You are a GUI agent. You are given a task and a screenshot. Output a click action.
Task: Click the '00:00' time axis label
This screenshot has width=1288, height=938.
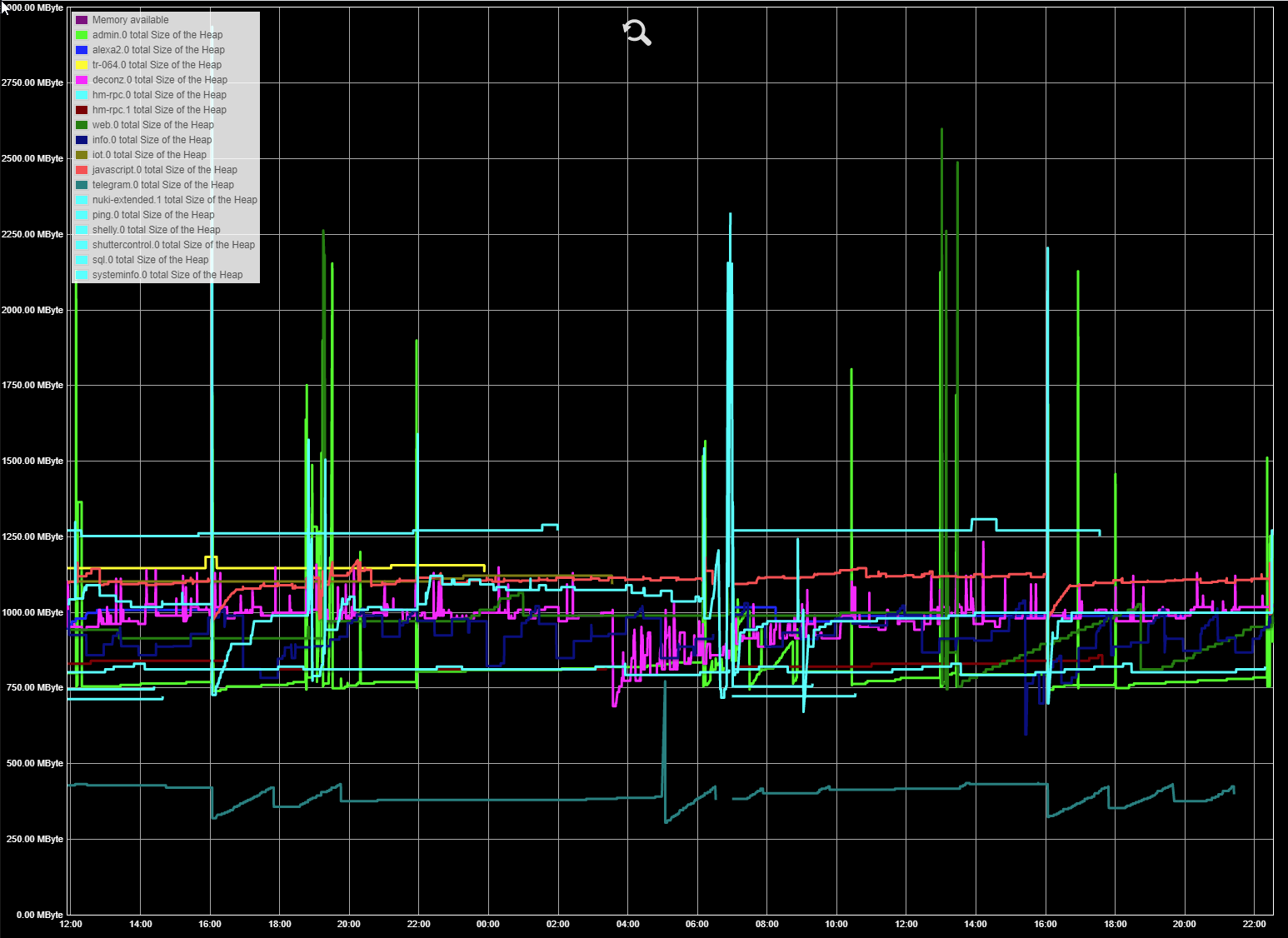(488, 924)
